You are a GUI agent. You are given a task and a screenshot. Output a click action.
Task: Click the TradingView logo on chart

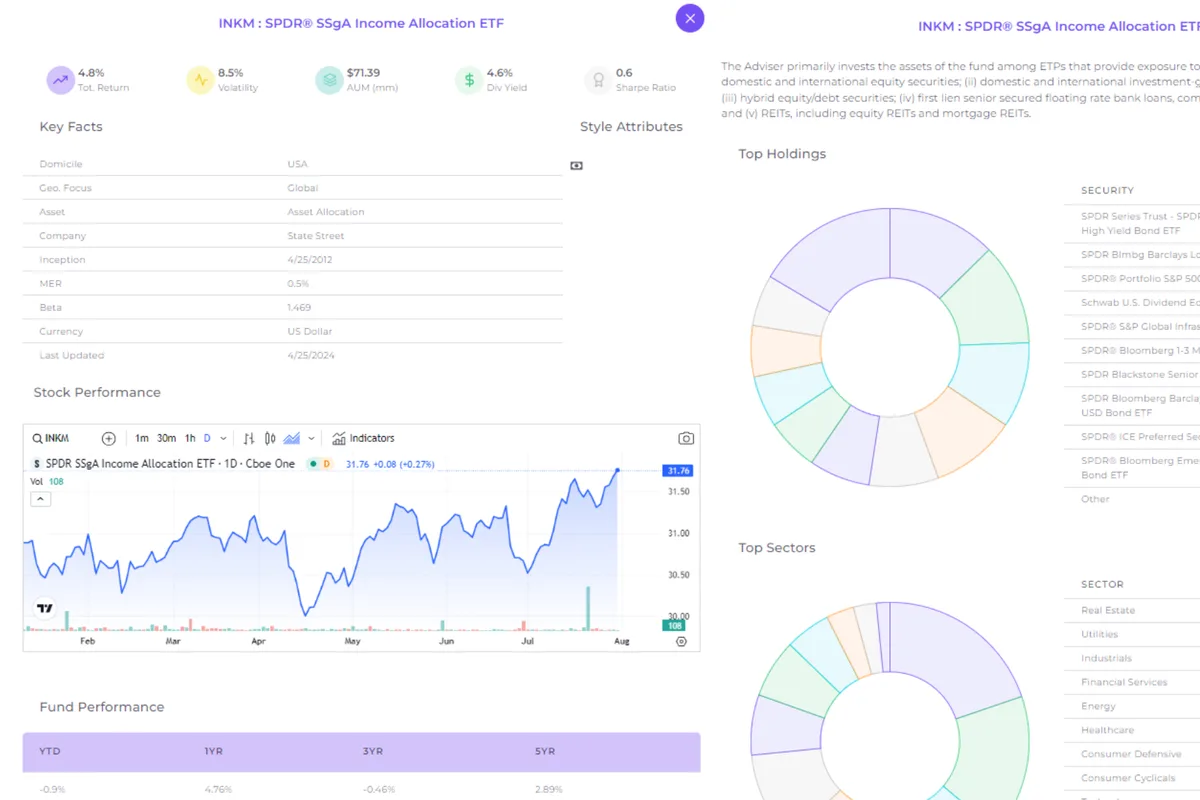pos(44,607)
